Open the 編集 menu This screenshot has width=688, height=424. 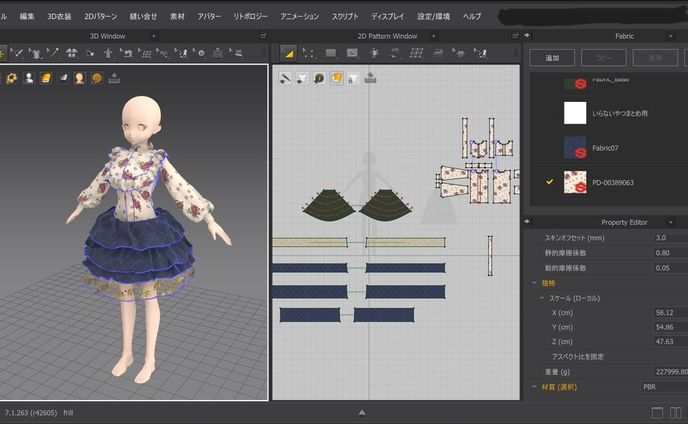tap(27, 16)
